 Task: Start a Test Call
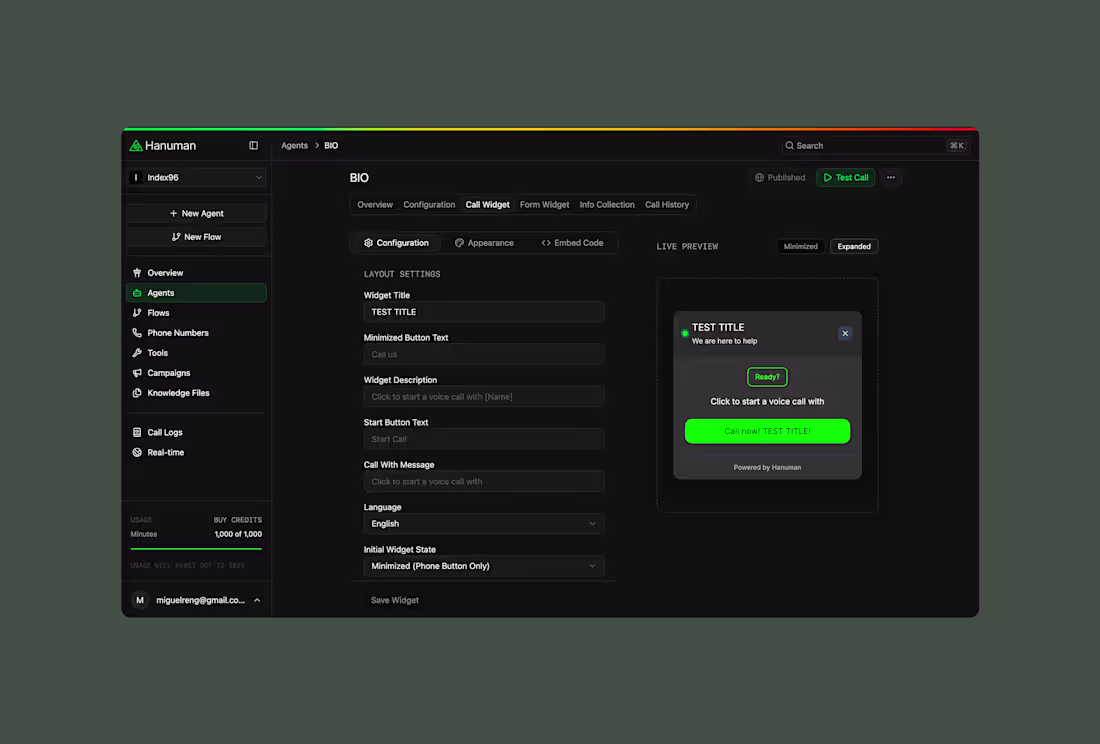845,177
